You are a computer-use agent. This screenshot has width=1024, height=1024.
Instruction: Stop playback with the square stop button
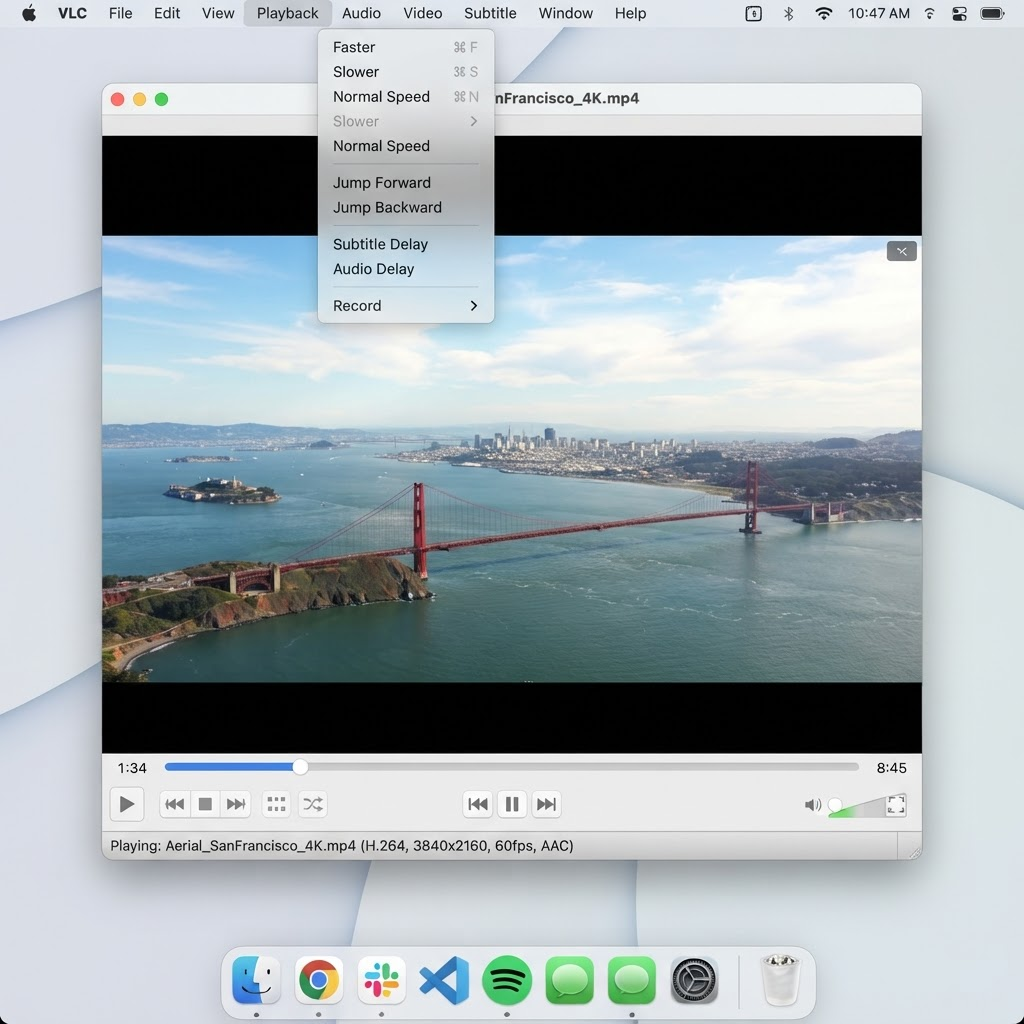pos(205,804)
